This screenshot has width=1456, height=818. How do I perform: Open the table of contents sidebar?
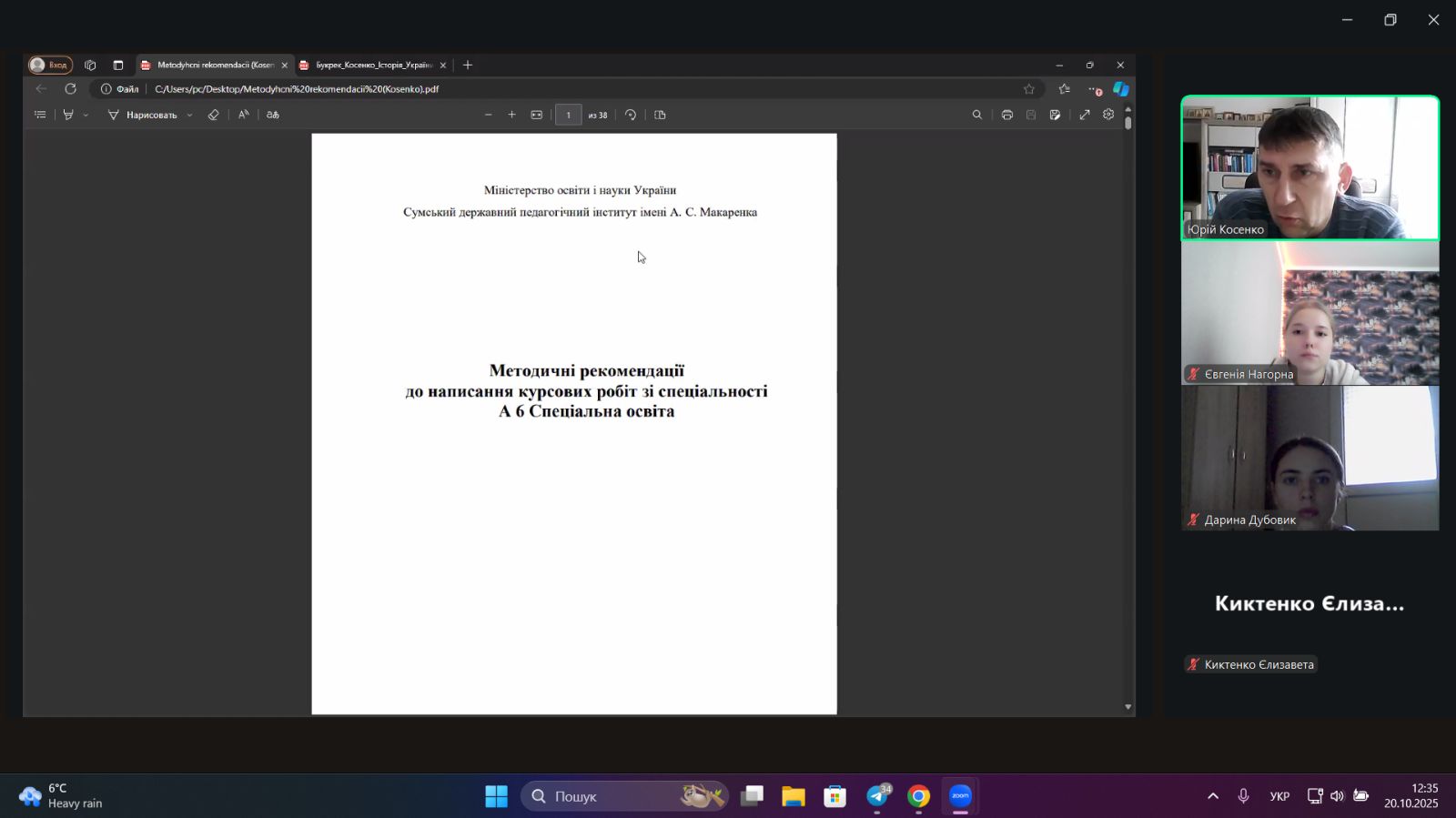coord(40,115)
